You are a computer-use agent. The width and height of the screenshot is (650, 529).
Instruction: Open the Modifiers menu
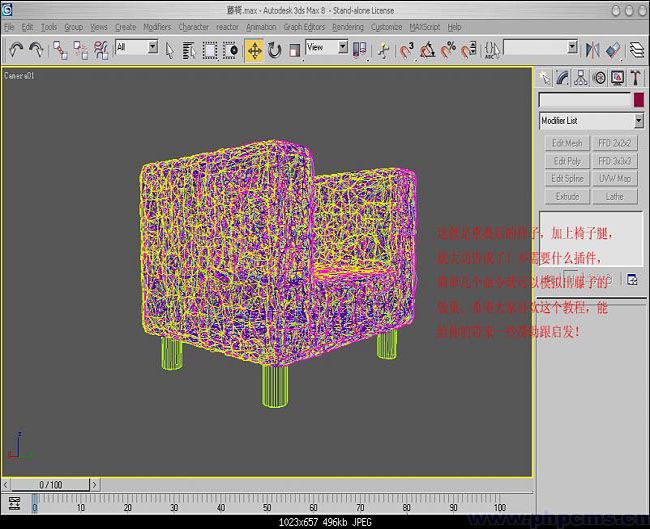157,27
